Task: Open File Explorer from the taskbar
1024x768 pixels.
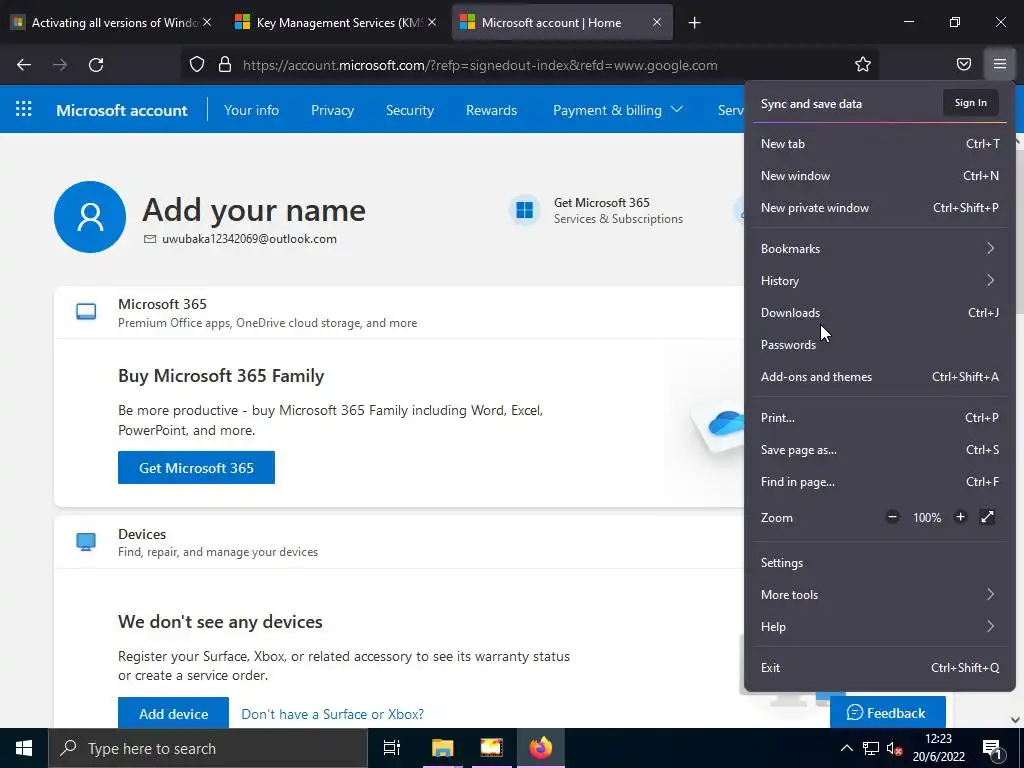Action: [x=442, y=748]
